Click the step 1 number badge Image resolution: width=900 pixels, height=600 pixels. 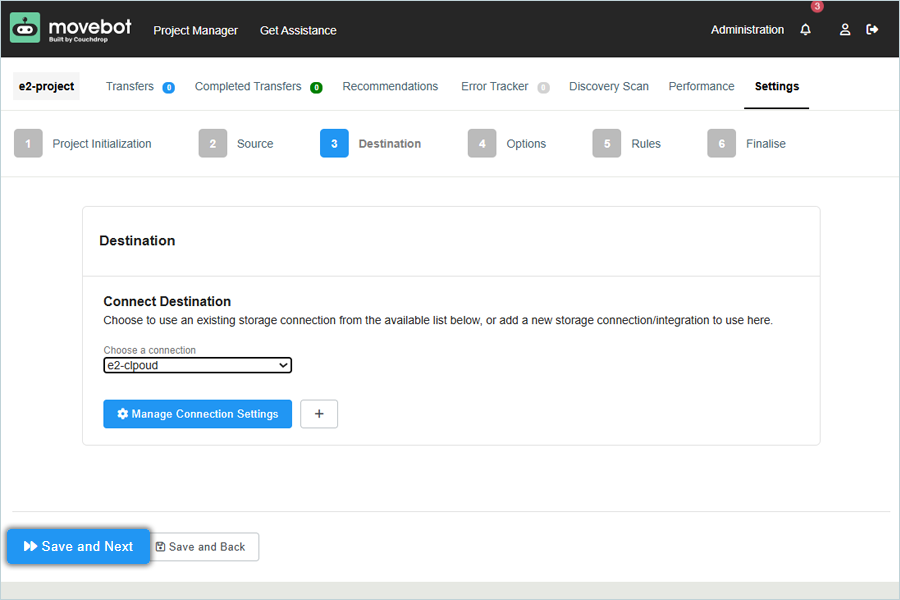[x=28, y=144]
